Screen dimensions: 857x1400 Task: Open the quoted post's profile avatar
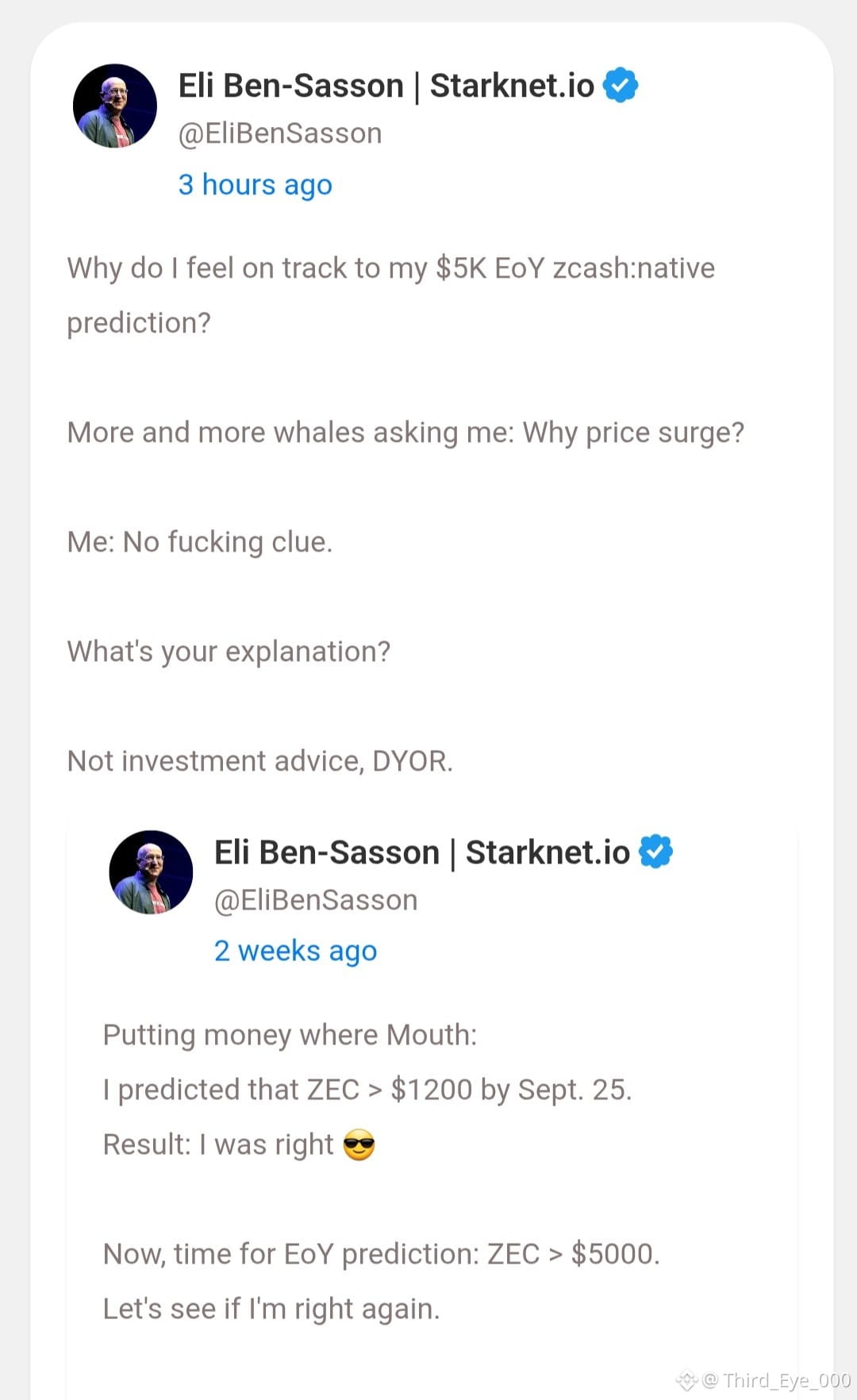[151, 872]
